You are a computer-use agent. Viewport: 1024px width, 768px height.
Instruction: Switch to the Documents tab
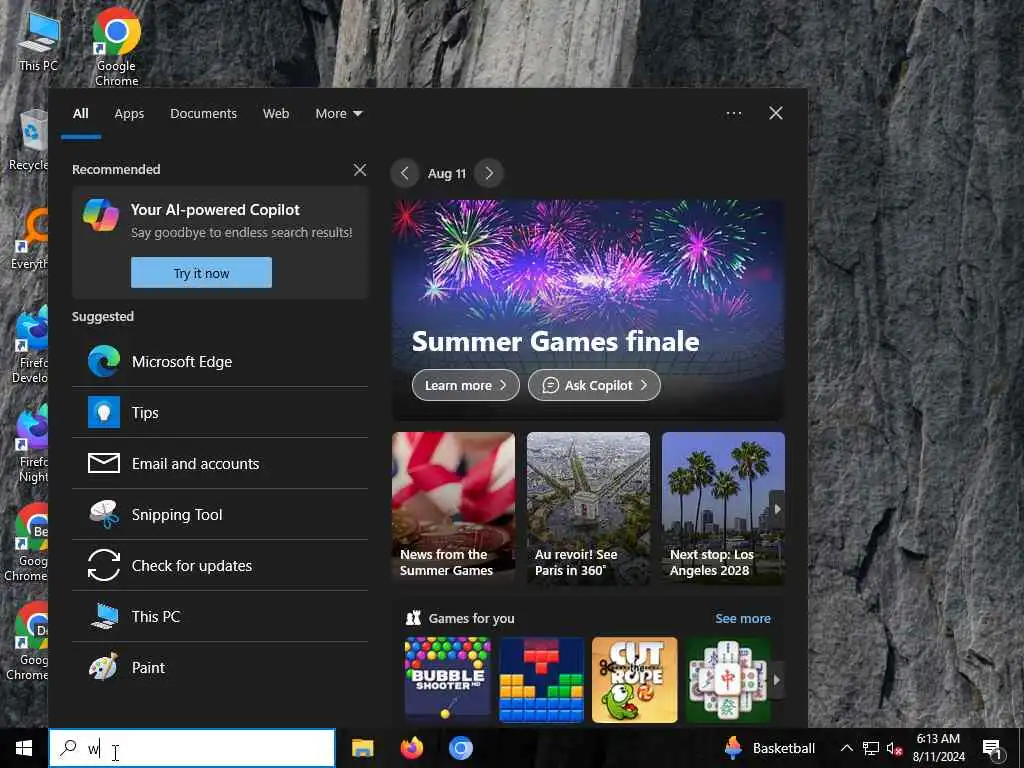(204, 114)
